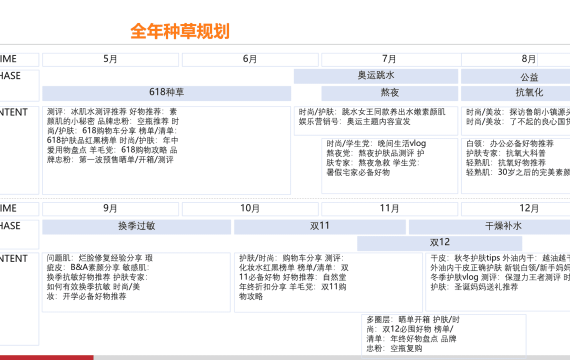Image resolution: width=570 pixels, height=360 pixels.
Task: Select the 12月 time cell
Action: click(515, 209)
